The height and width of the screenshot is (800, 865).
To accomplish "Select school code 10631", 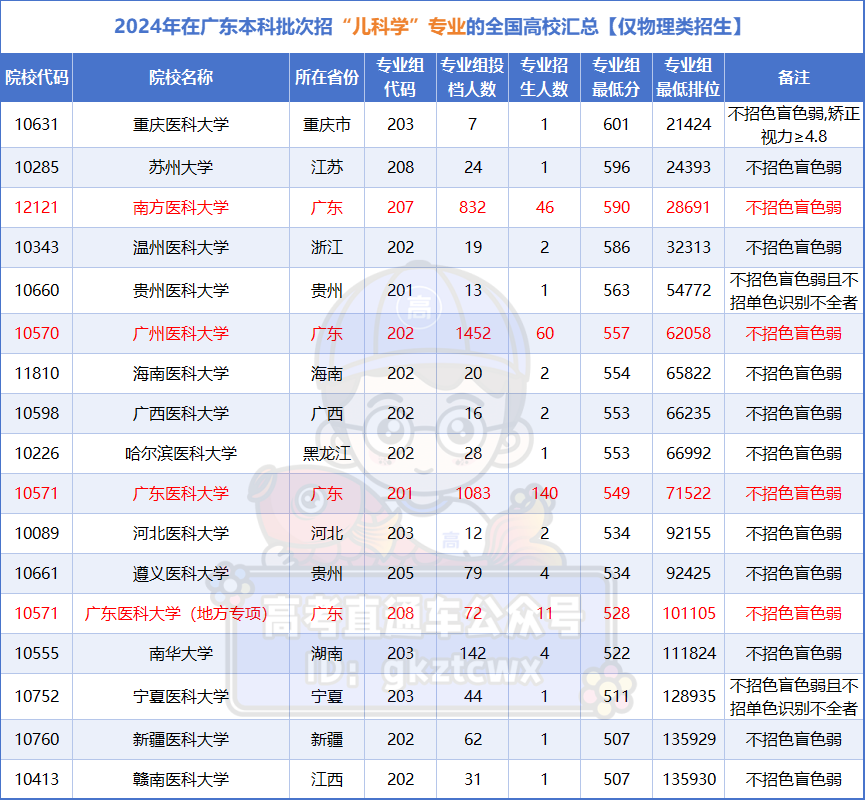I will pyautogui.click(x=36, y=125).
